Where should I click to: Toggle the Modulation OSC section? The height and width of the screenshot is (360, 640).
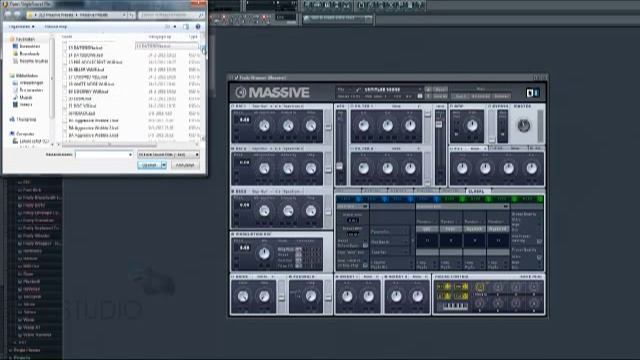click(233, 235)
